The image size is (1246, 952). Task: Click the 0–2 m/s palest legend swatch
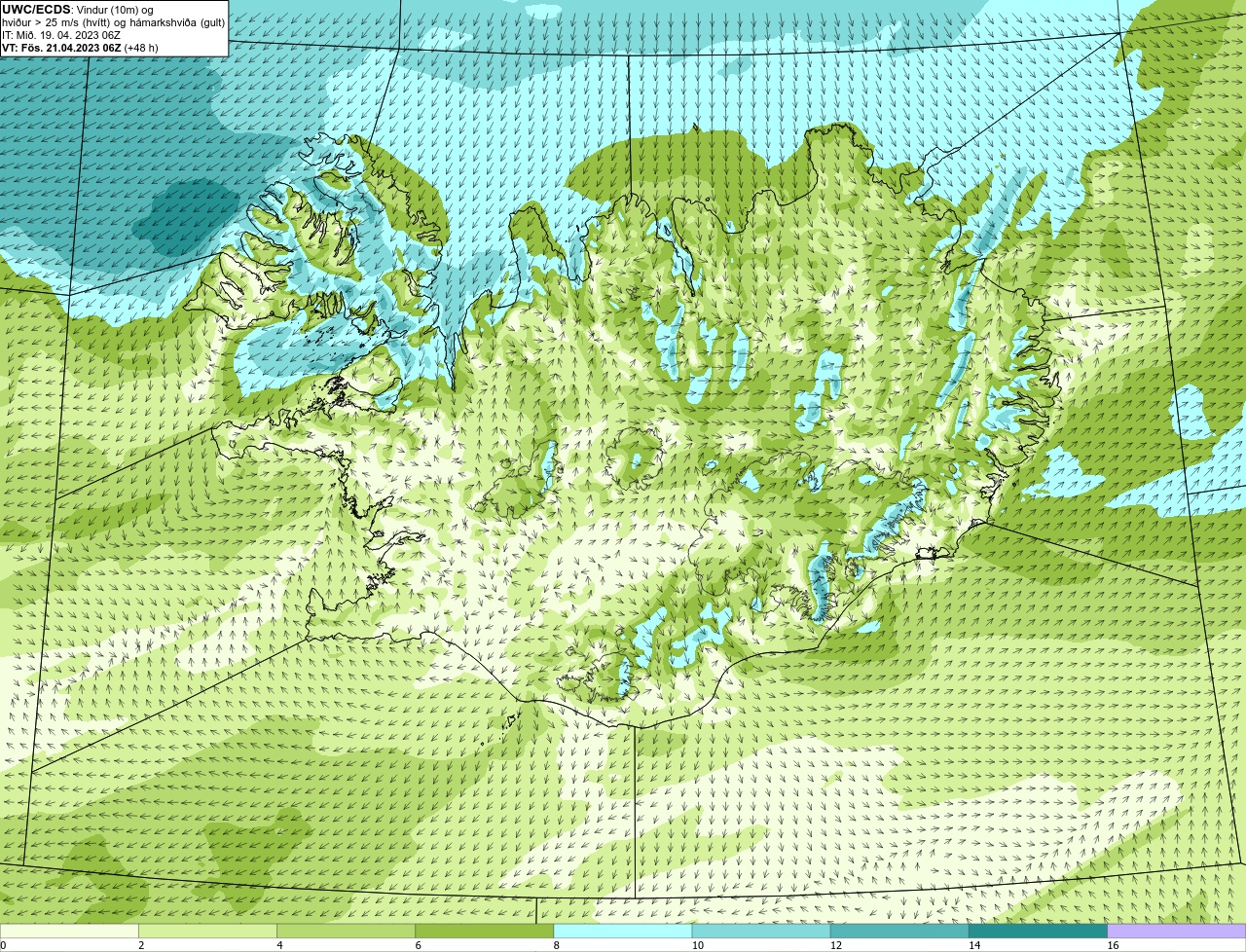(69, 931)
